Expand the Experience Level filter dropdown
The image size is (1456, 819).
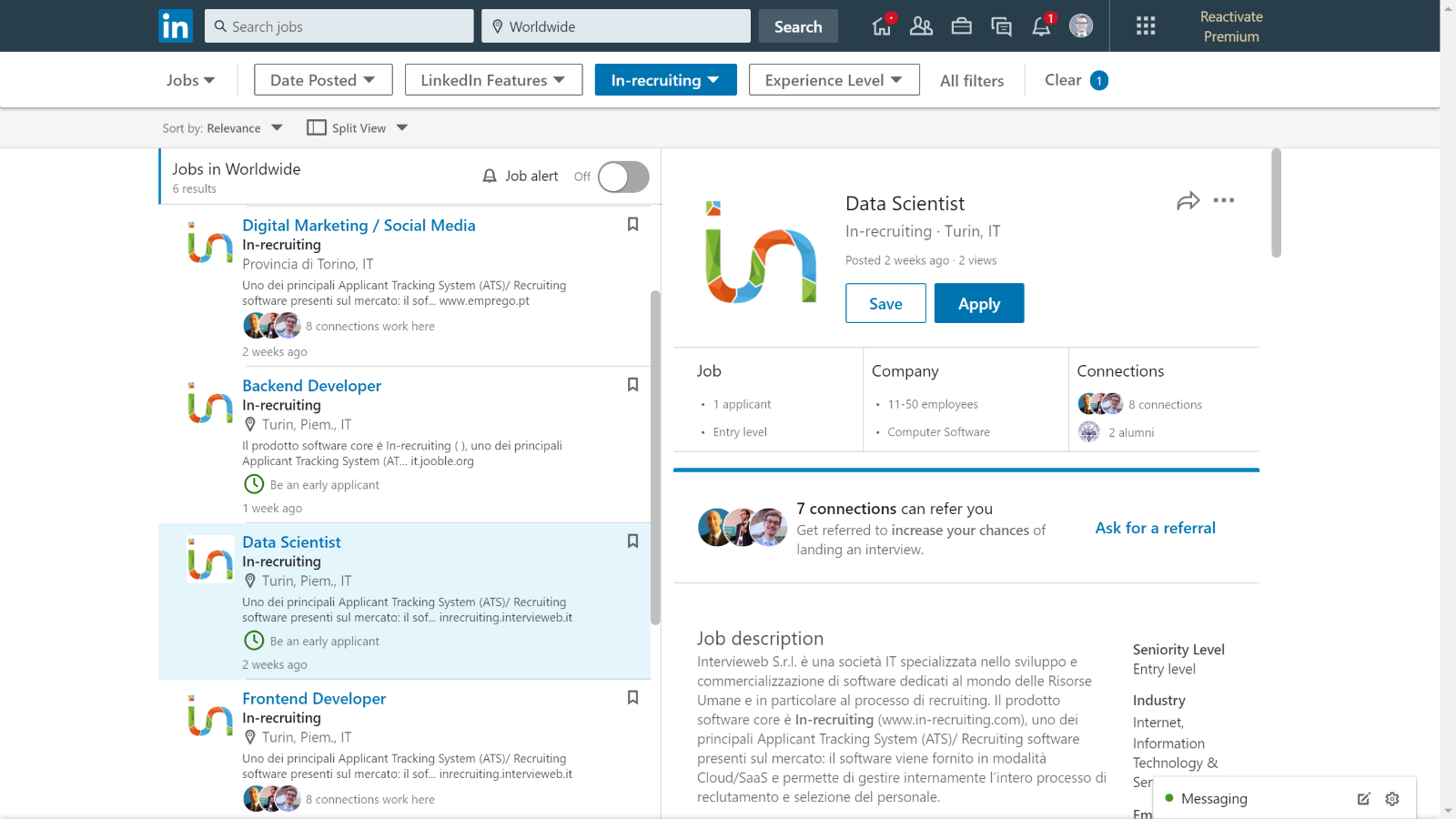coord(834,80)
